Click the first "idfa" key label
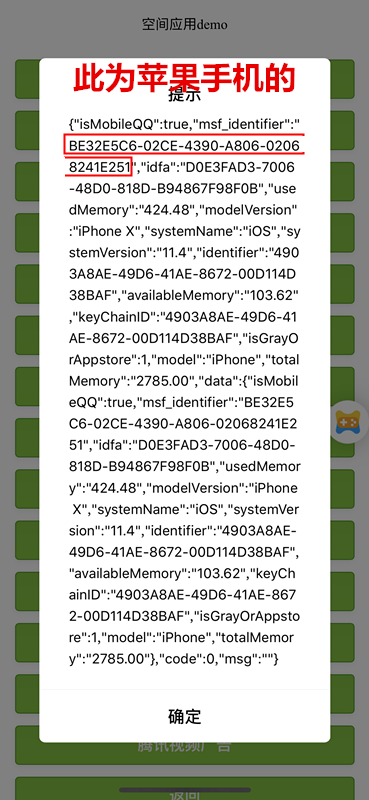This screenshot has height=800, width=369. pyautogui.click(x=157, y=167)
